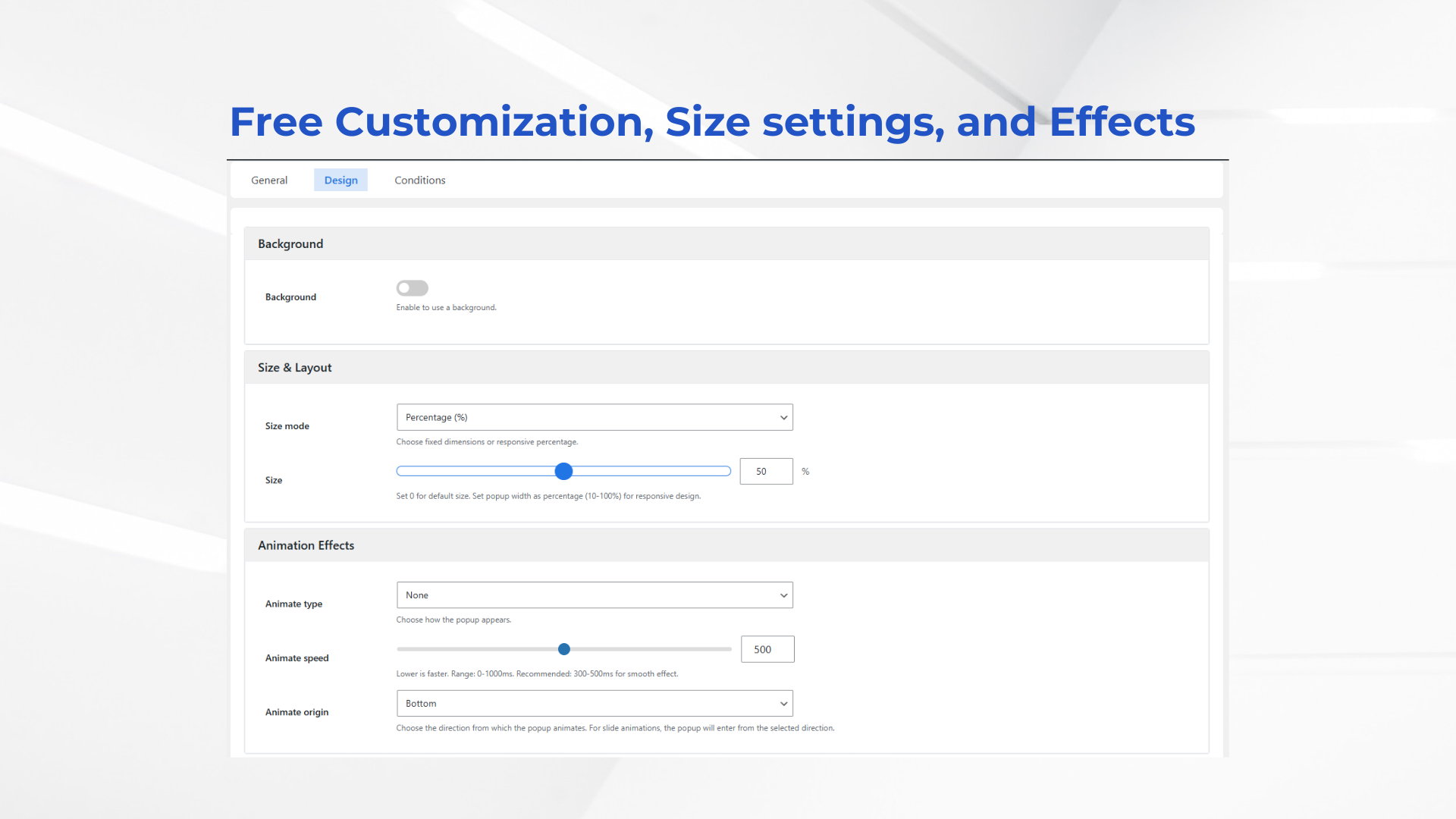Enable the Background toggle switch
Image resolution: width=1456 pixels, height=819 pixels.
[412, 288]
